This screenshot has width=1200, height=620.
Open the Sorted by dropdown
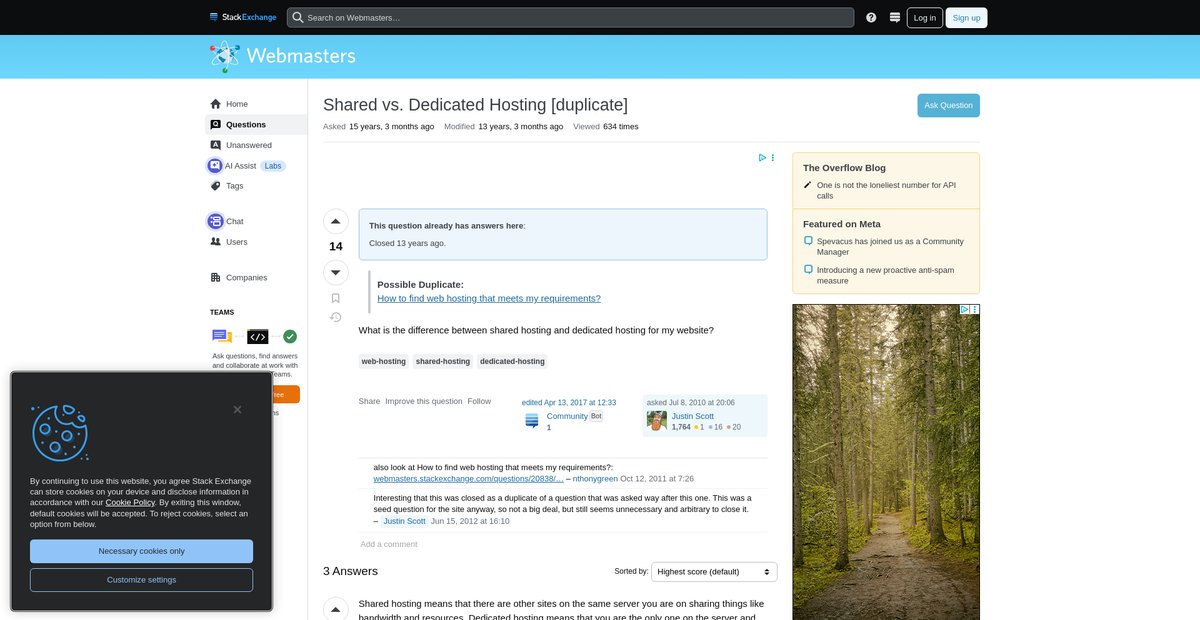pyautogui.click(x=714, y=572)
